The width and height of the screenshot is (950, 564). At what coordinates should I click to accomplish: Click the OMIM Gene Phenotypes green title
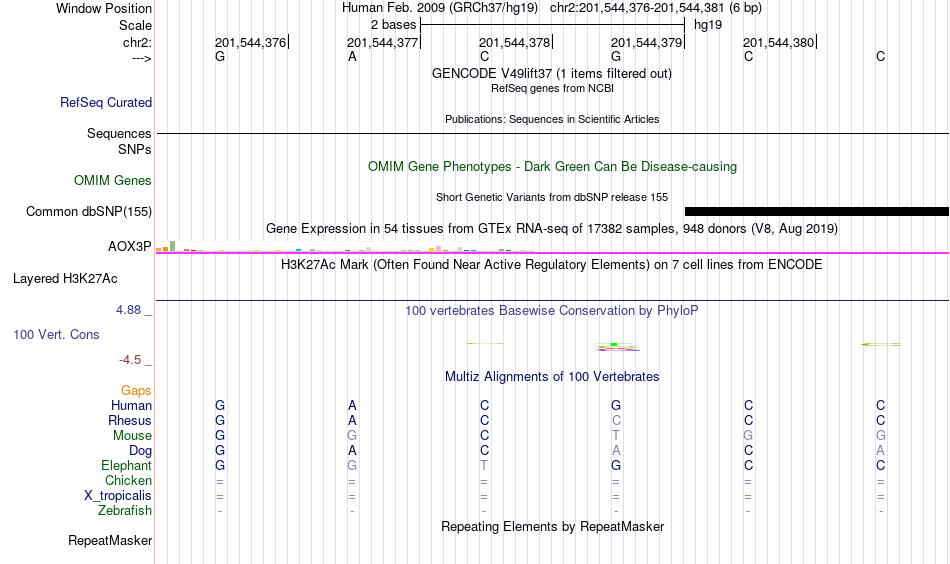[x=553, y=167]
